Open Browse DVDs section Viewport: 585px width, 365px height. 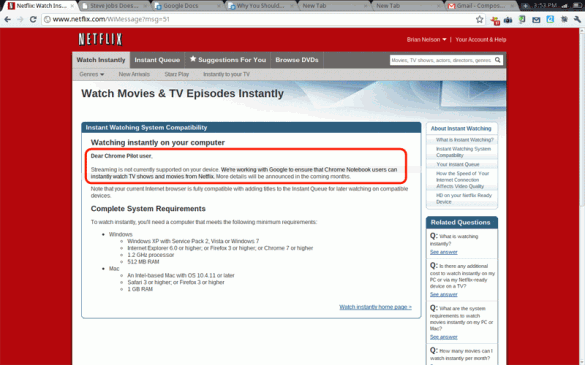[x=297, y=60]
